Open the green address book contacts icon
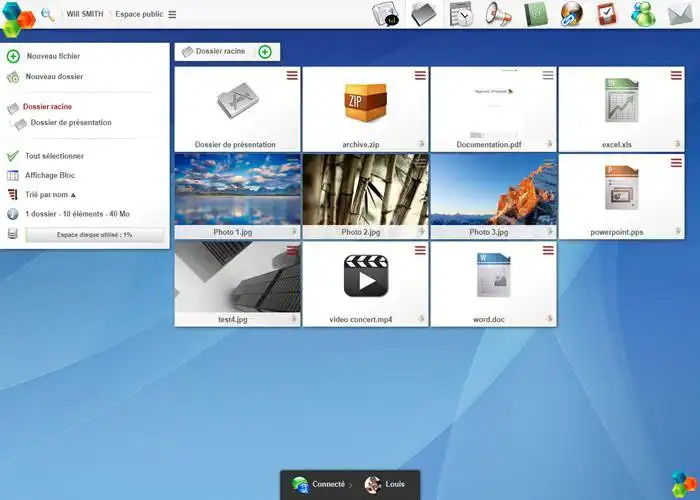This screenshot has height=500, width=700. (536, 14)
